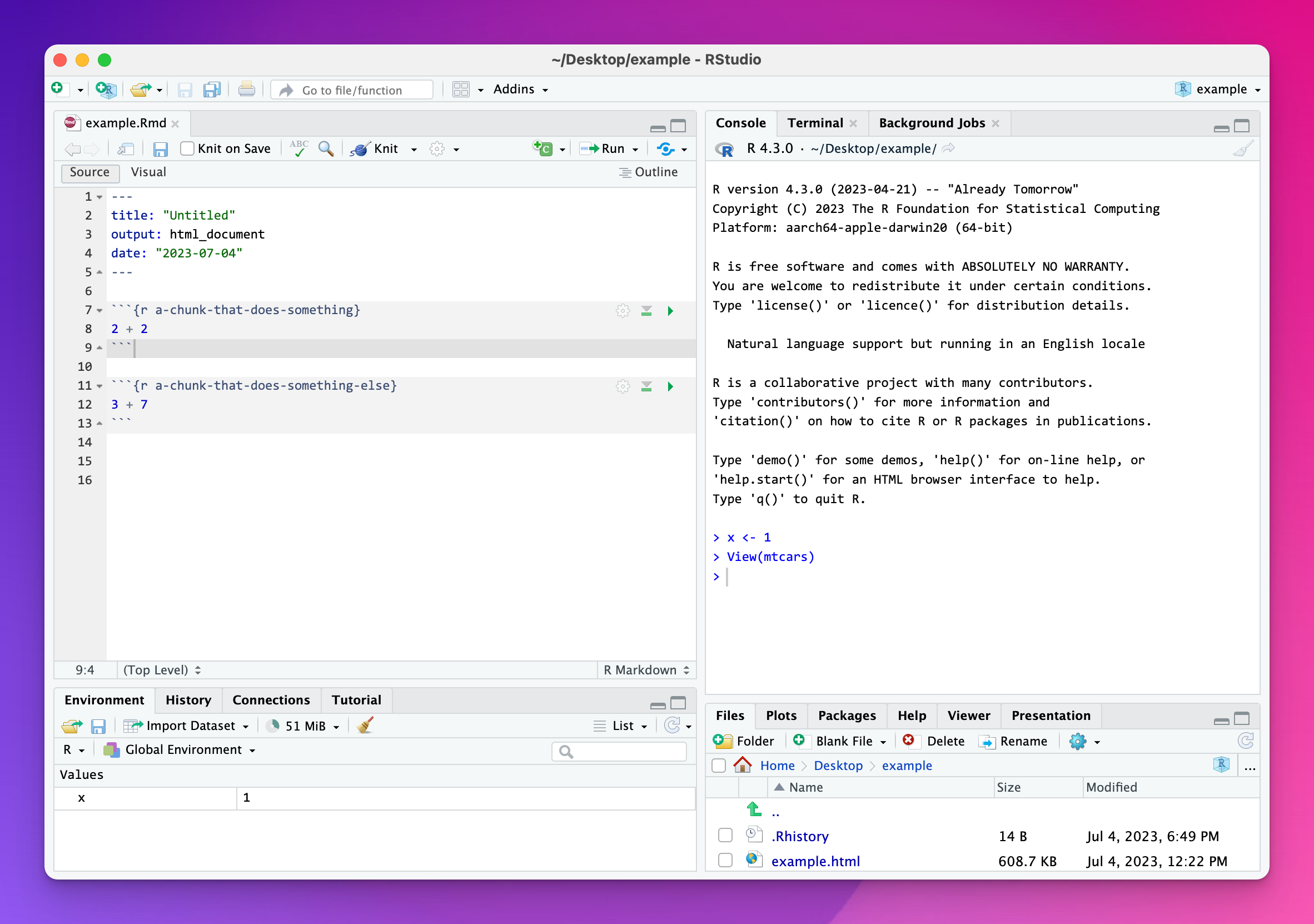
Task: Switch to the Packages tab
Action: [x=847, y=716]
